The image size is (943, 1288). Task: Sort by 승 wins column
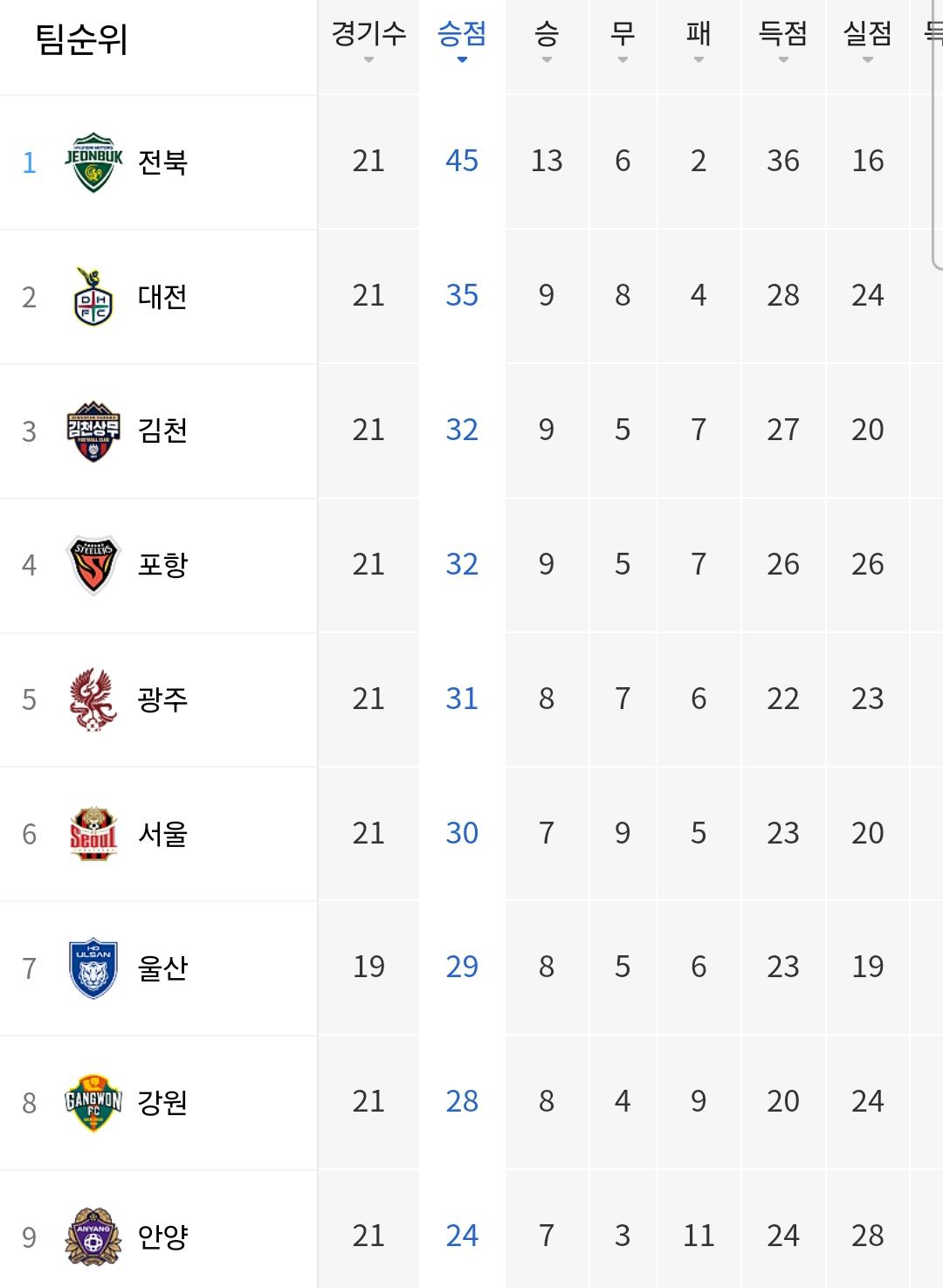point(547,40)
